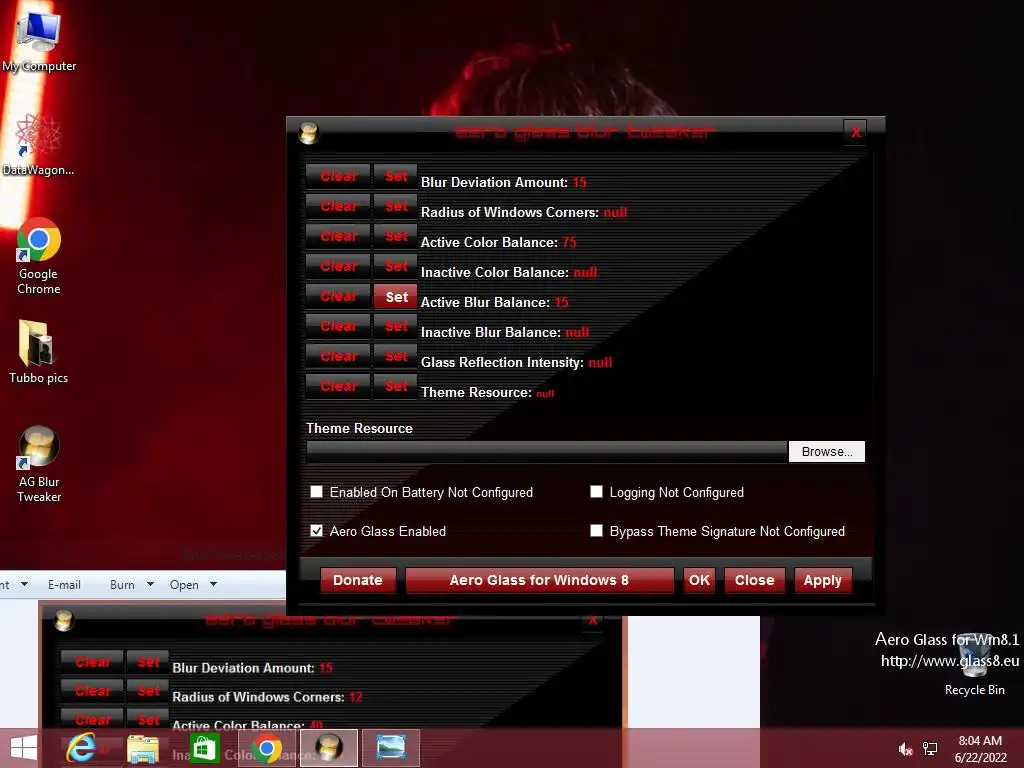Viewport: 1024px width, 768px height.
Task: Click the network tray icon
Action: pos(930,749)
